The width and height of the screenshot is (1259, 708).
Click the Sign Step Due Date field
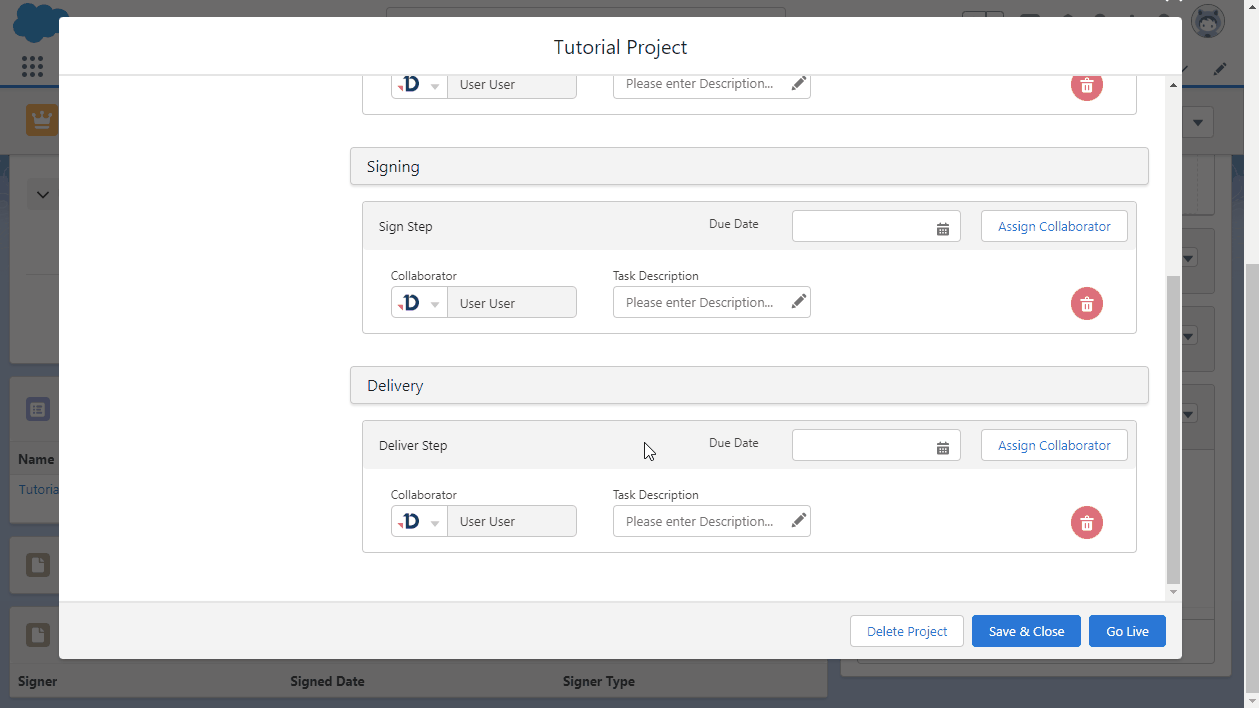[862, 227]
